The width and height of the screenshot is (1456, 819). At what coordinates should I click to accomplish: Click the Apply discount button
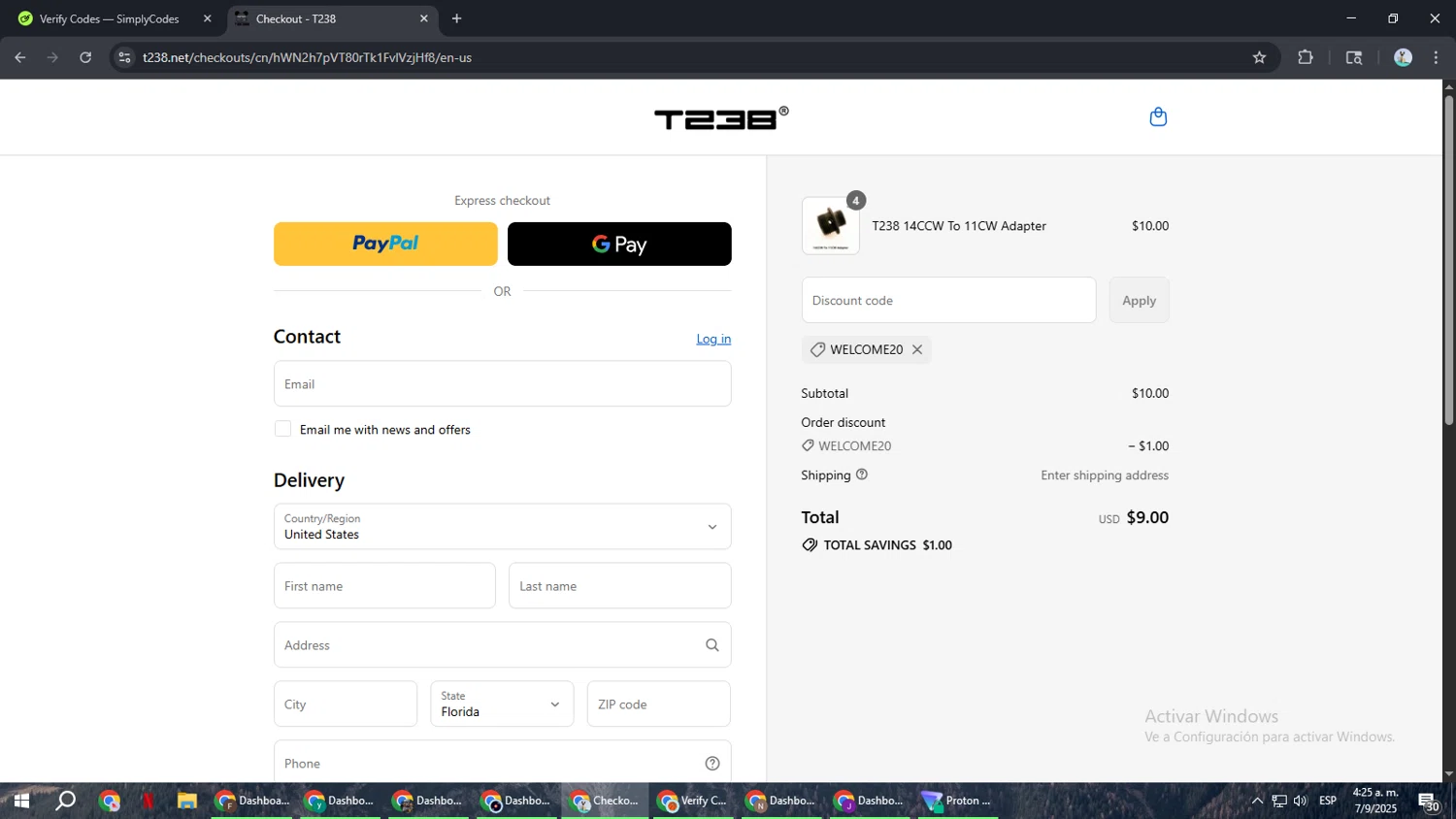pos(1140,300)
